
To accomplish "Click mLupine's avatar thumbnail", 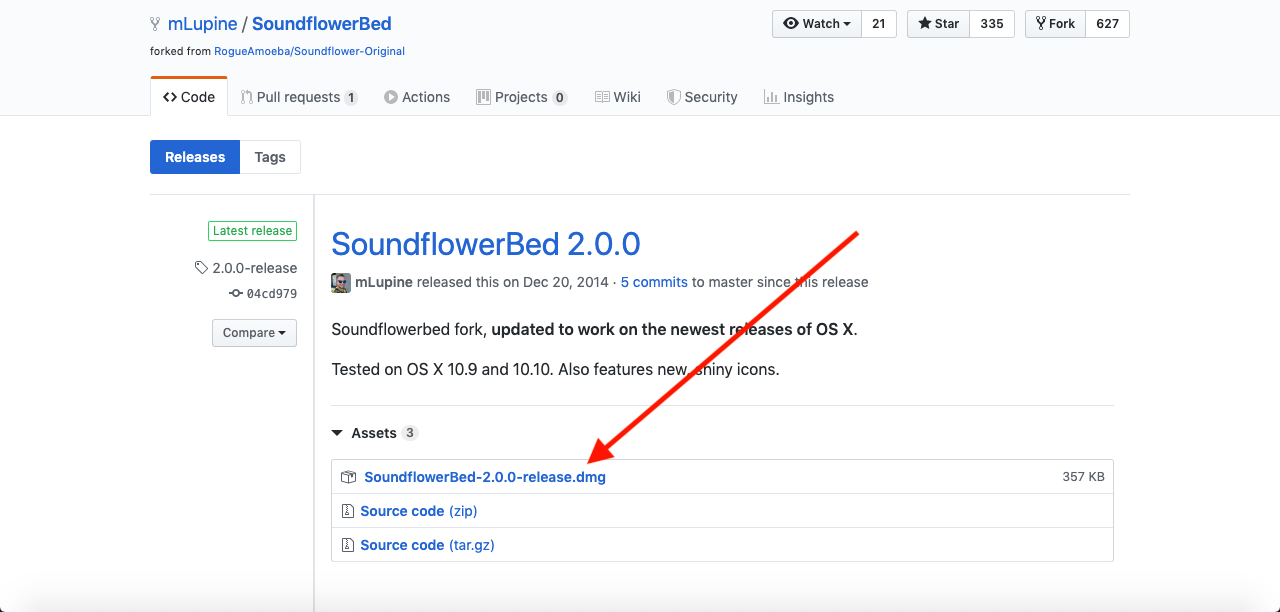I will 341,282.
